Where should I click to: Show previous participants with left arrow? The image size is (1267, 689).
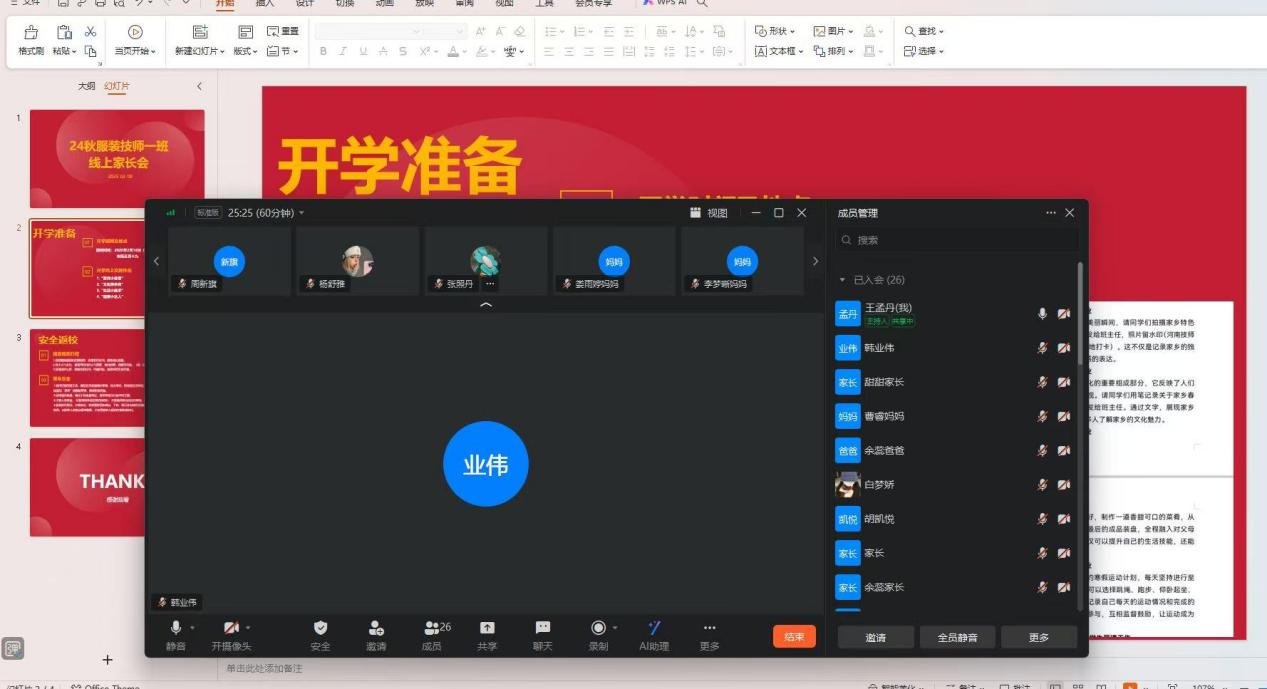[156, 261]
